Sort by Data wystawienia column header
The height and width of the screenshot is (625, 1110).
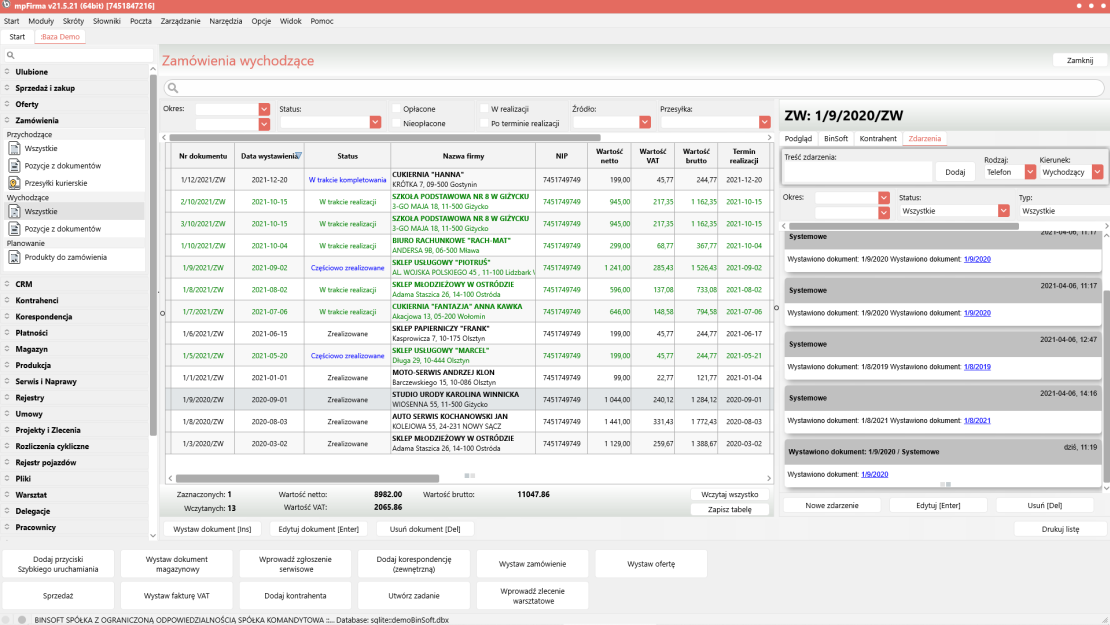pyautogui.click(x=269, y=156)
